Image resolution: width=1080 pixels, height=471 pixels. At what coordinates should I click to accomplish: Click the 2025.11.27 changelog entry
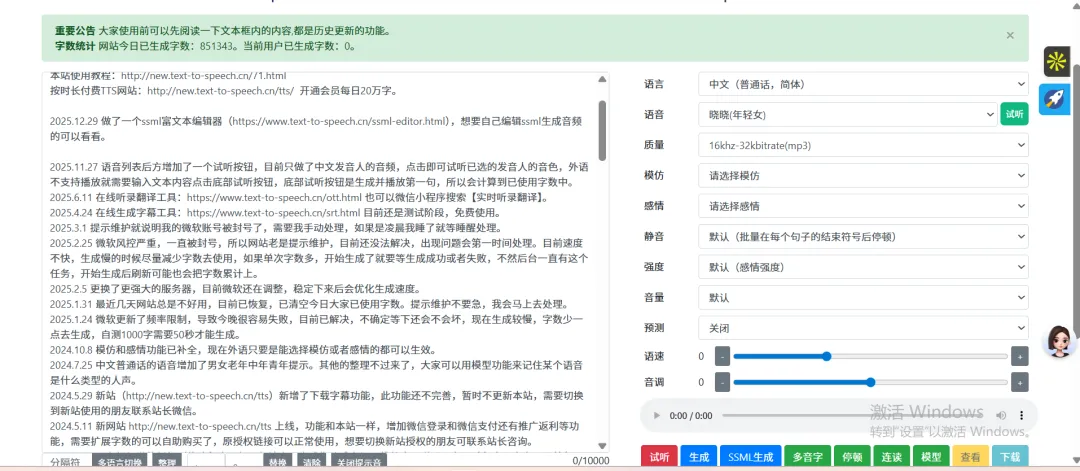tap(319, 174)
